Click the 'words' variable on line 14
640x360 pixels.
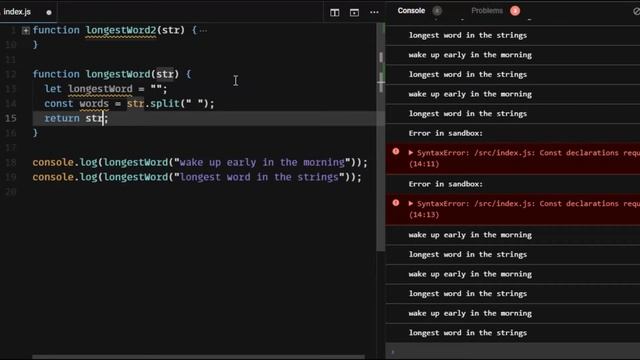tap(94, 104)
